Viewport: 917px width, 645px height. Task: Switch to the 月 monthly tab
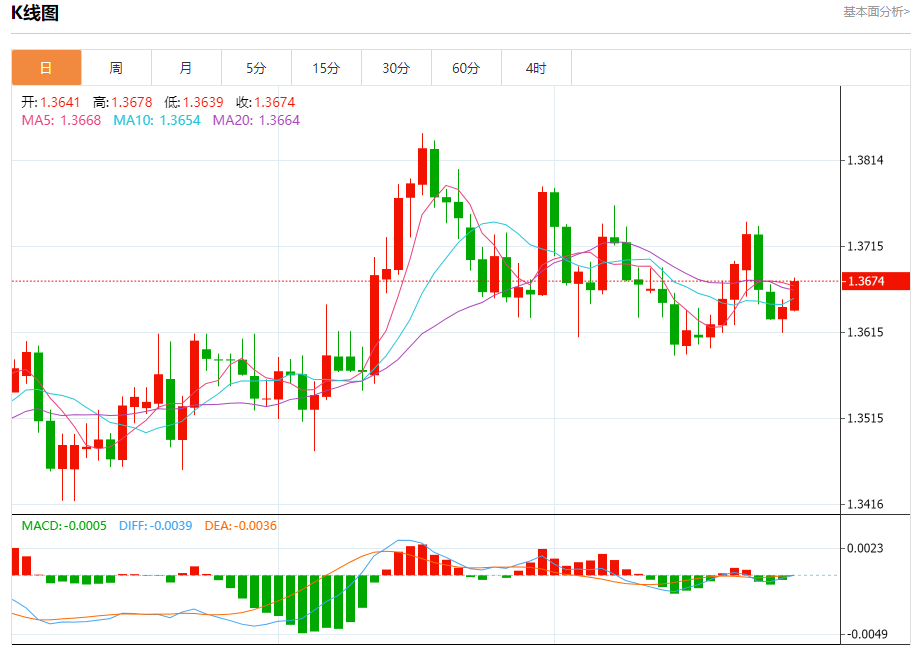[186, 68]
